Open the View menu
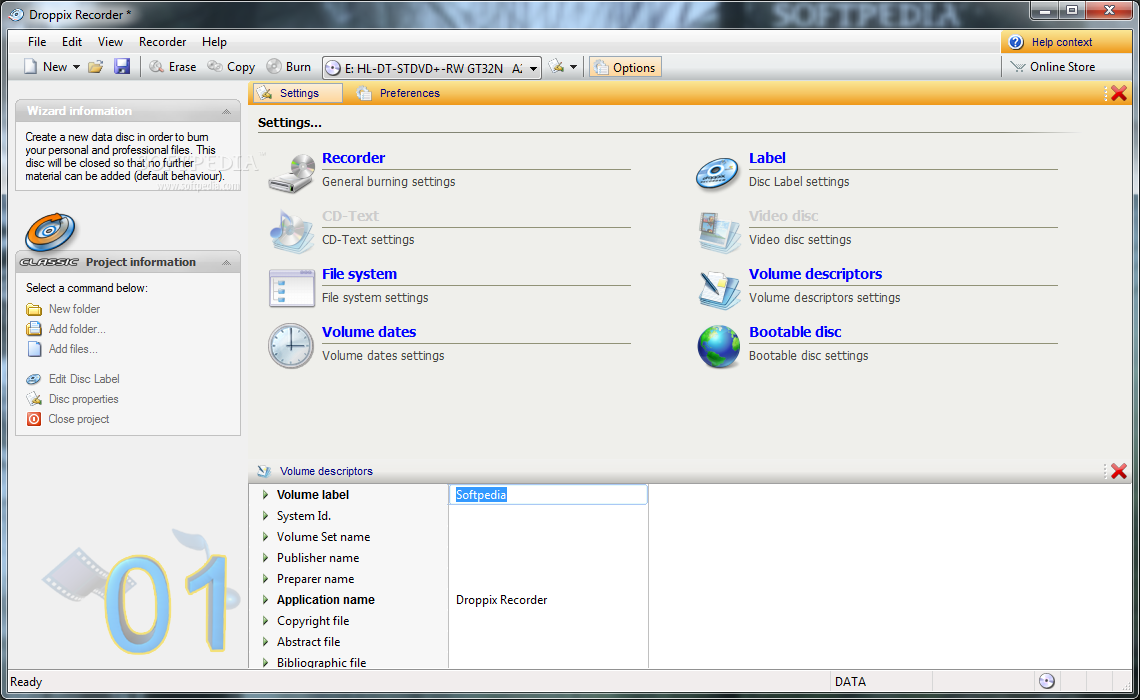Viewport: 1140px width, 700px height. pos(111,42)
